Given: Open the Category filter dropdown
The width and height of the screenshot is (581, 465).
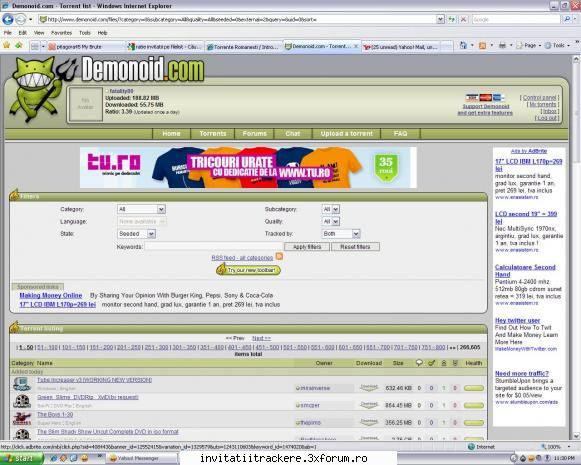Looking at the screenshot, I should (141, 209).
